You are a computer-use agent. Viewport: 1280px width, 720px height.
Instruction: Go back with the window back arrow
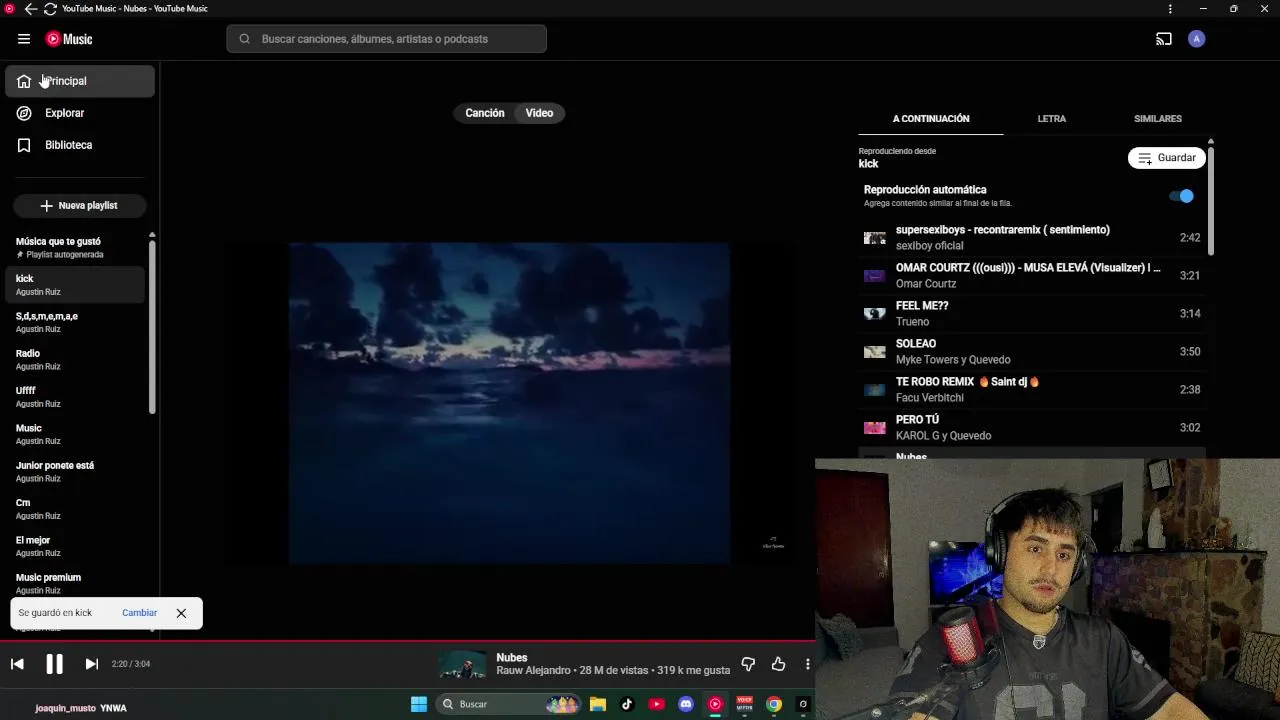point(30,9)
